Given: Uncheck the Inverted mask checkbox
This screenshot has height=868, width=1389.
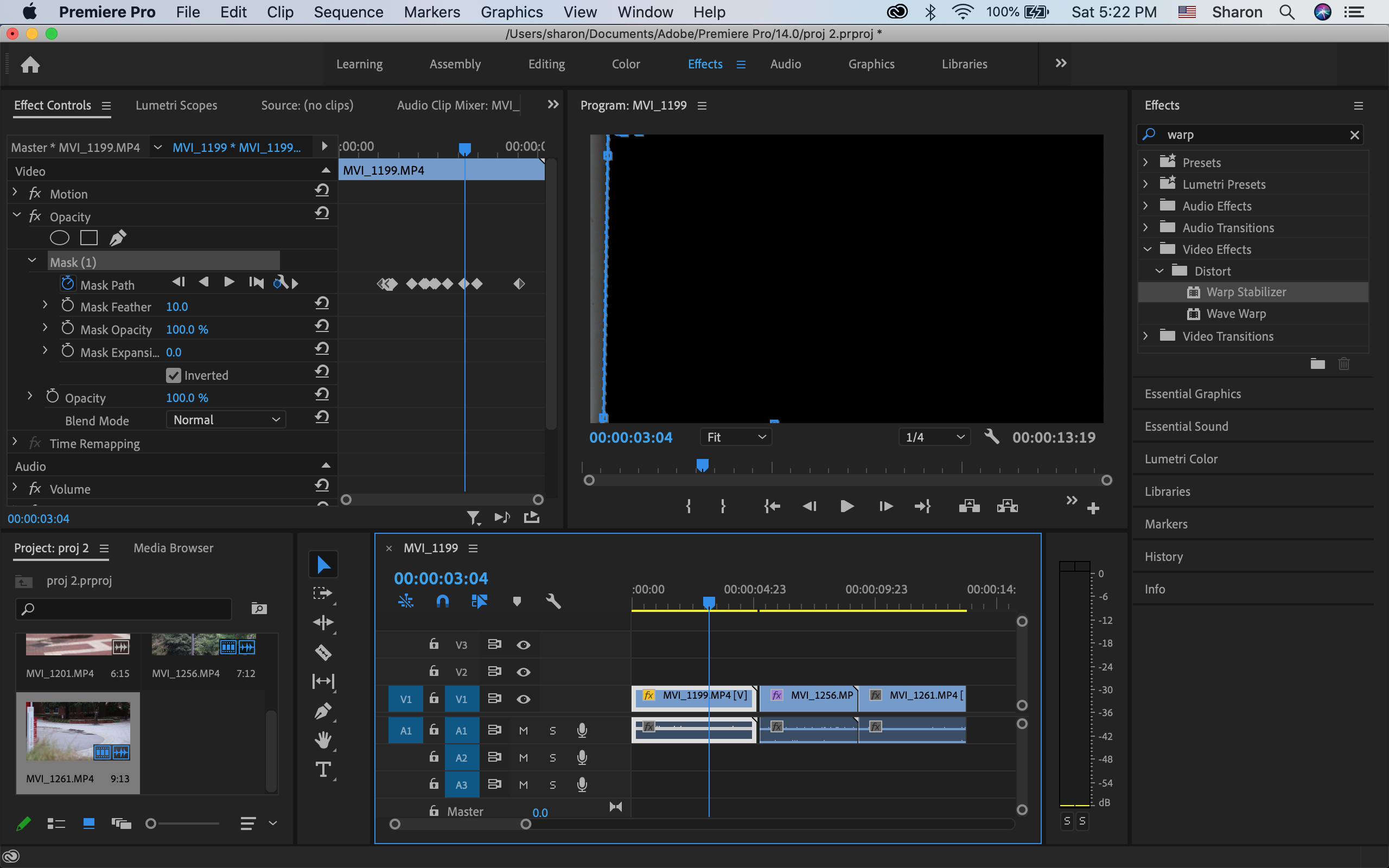Looking at the screenshot, I should [x=173, y=375].
